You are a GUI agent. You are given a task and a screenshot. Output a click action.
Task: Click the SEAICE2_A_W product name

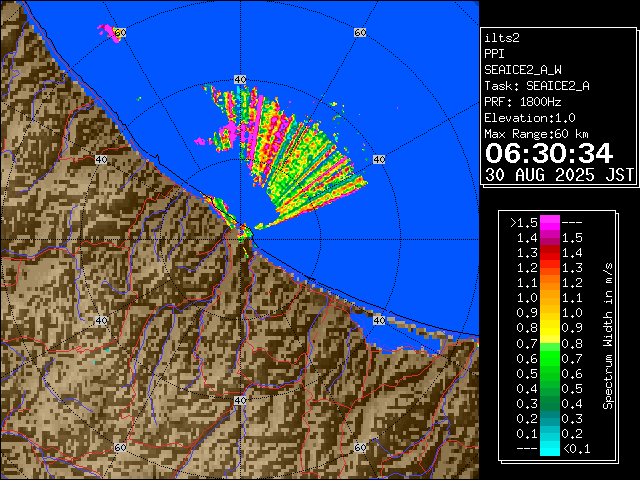[x=524, y=70]
